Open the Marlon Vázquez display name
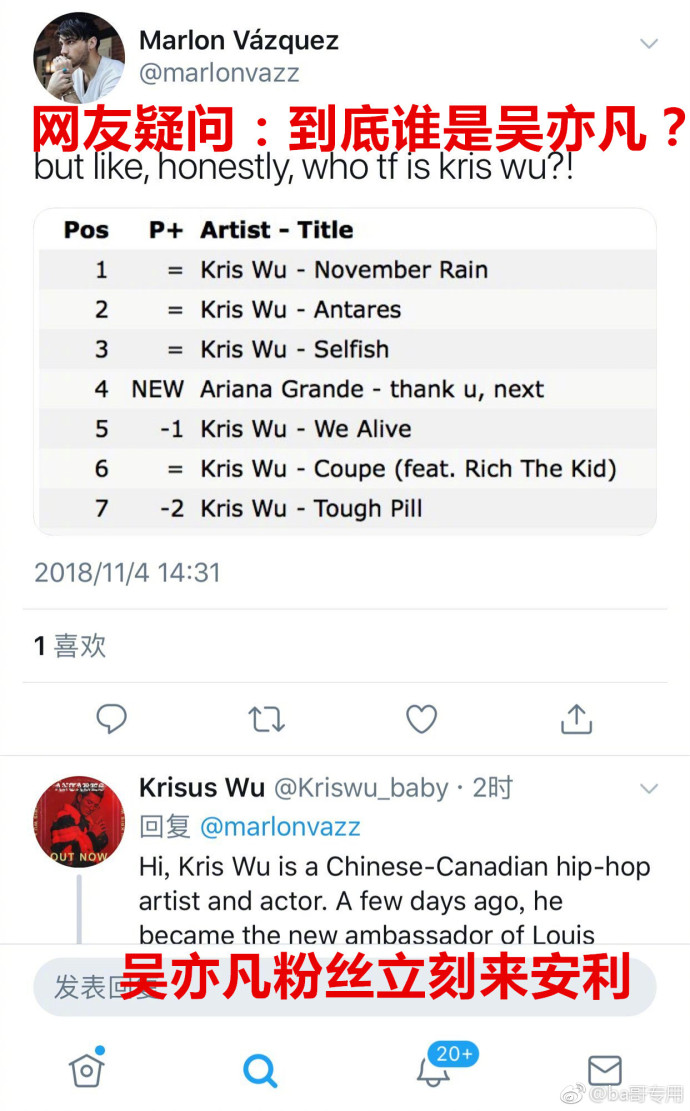The width and height of the screenshot is (690, 1111). 239,41
